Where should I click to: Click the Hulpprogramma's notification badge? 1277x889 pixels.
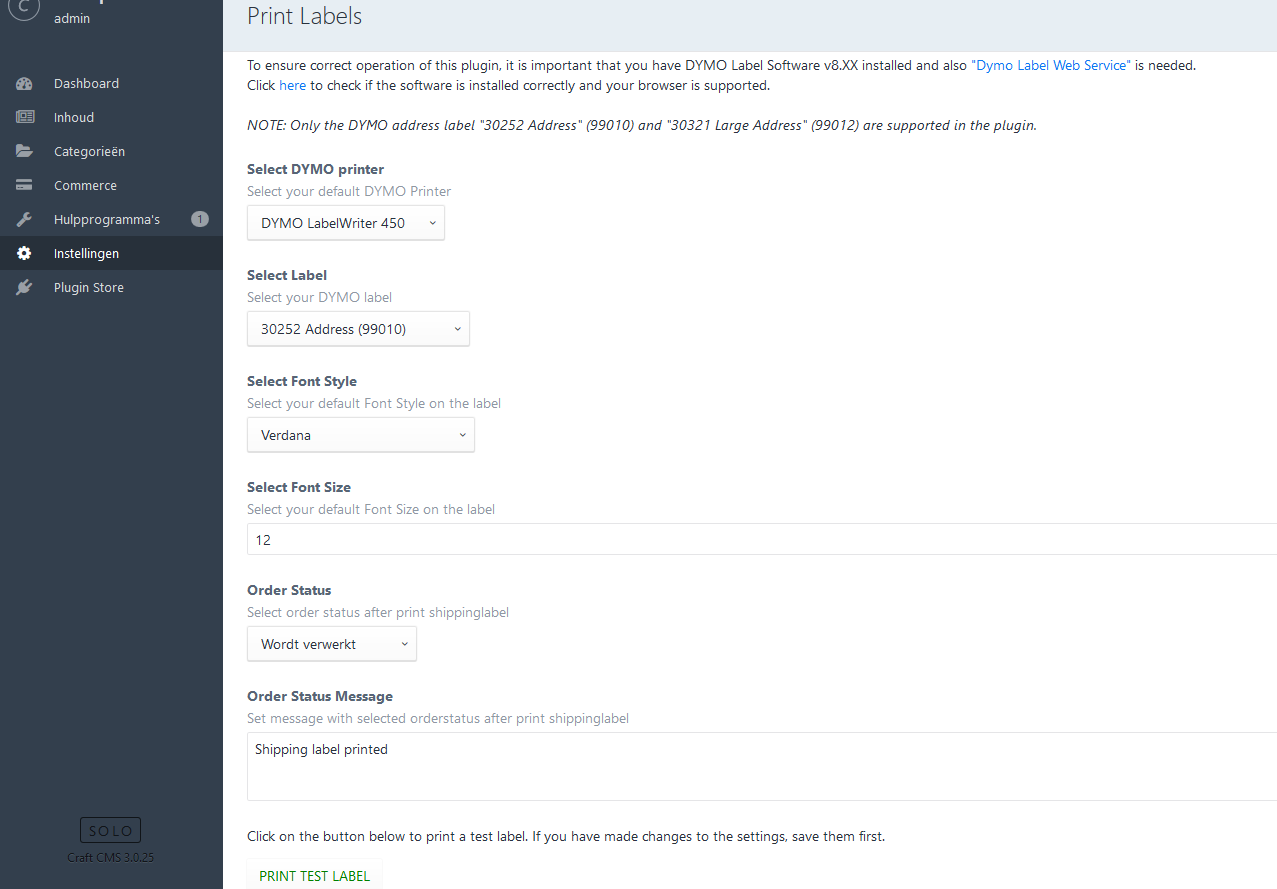(200, 220)
